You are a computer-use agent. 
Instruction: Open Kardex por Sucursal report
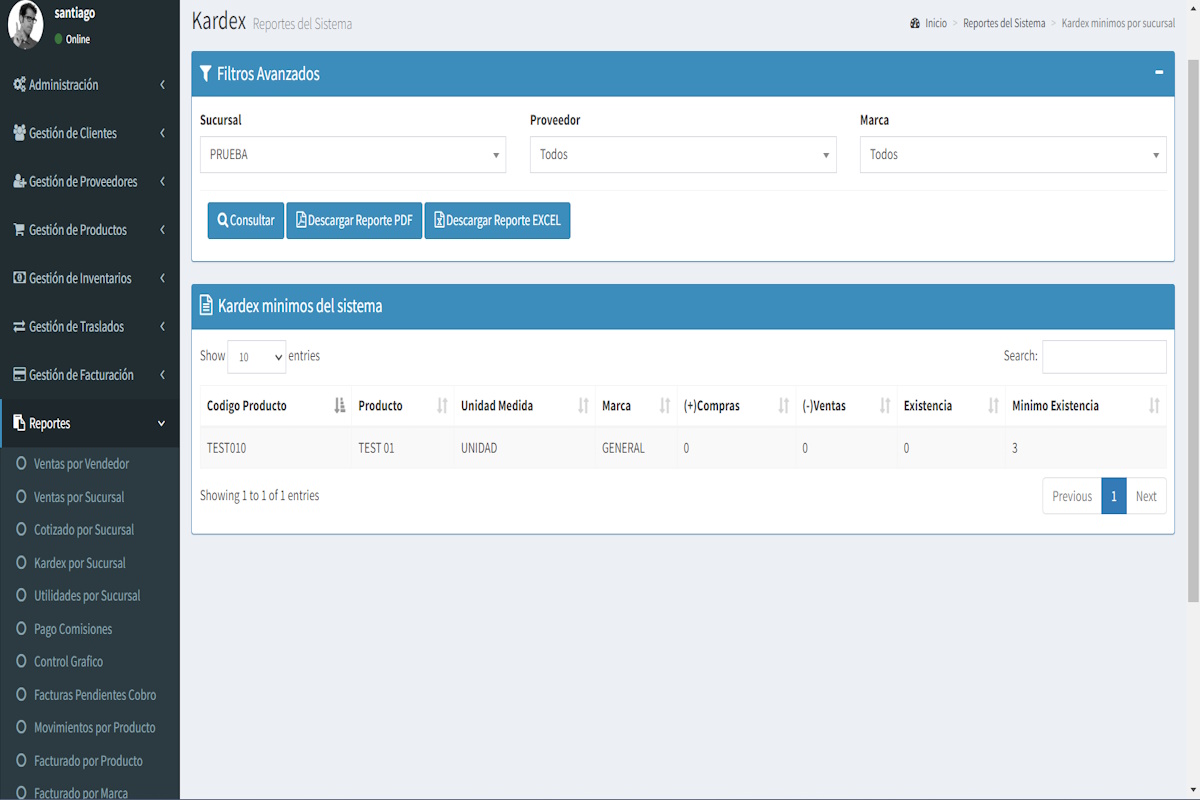point(79,563)
